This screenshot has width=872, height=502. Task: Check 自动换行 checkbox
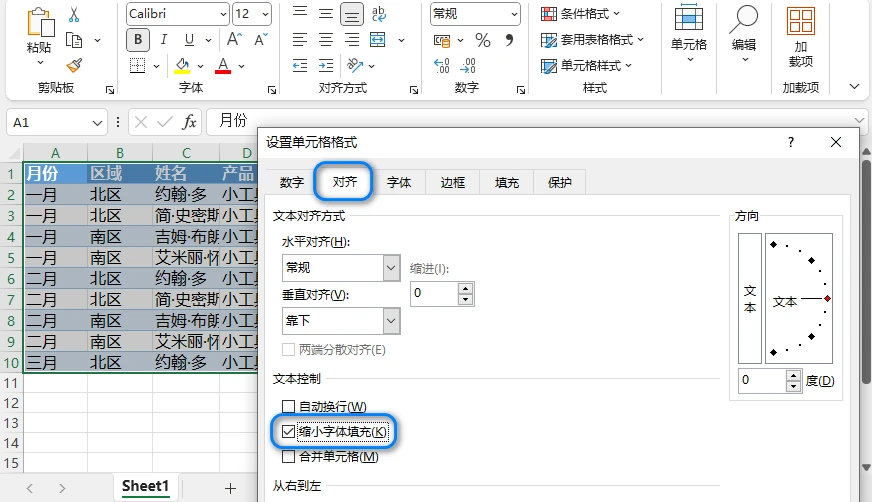(x=288, y=407)
